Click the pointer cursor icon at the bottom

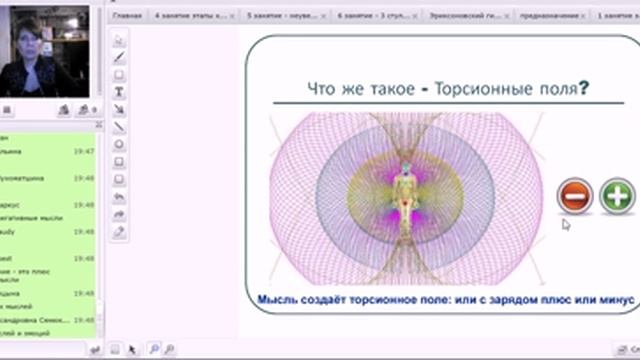click(132, 349)
